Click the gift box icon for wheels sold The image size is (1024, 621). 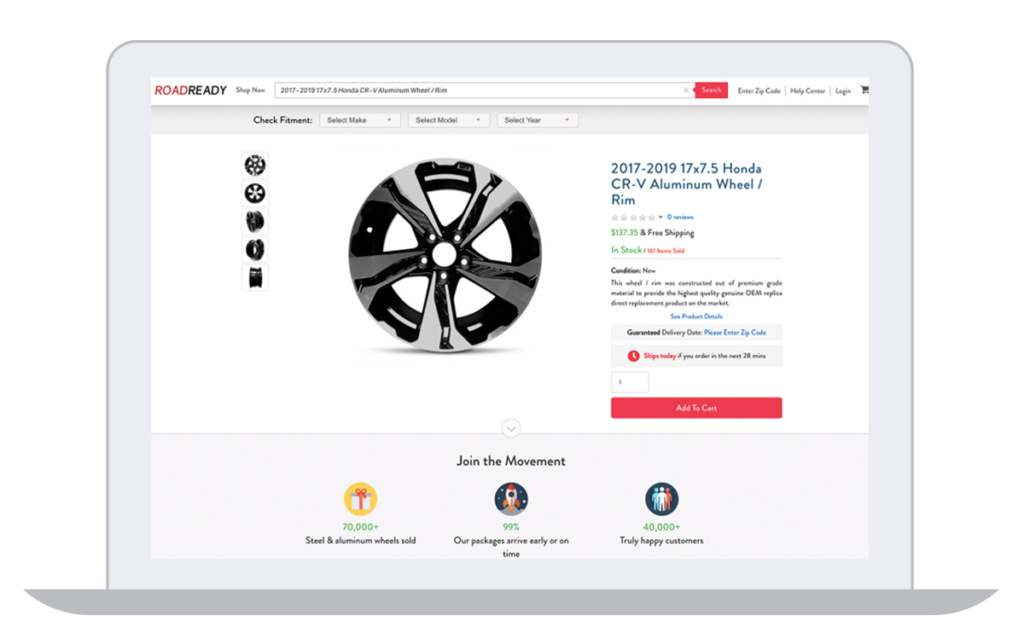pos(363,497)
